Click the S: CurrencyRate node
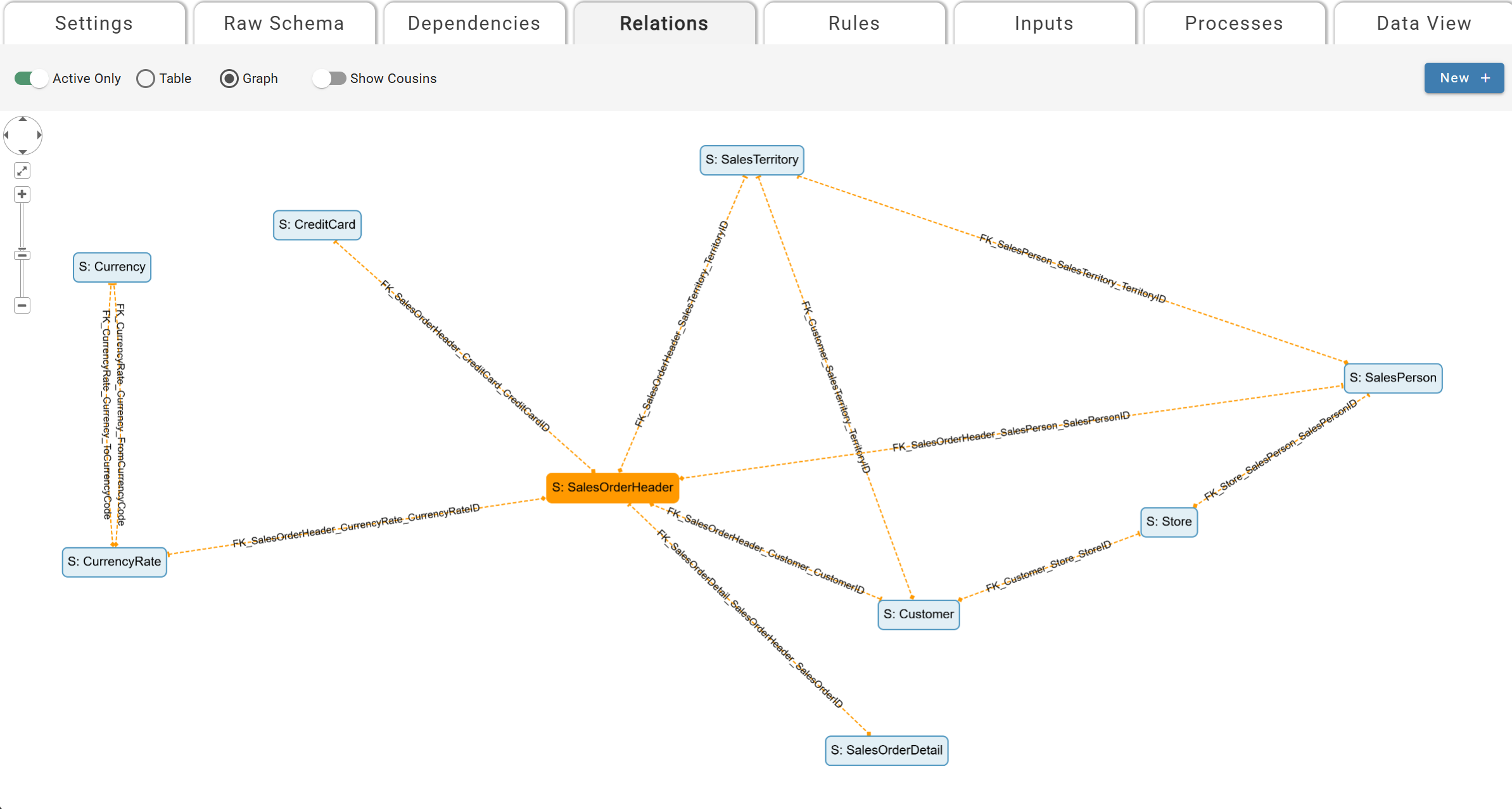The image size is (1512, 809). [x=114, y=561]
